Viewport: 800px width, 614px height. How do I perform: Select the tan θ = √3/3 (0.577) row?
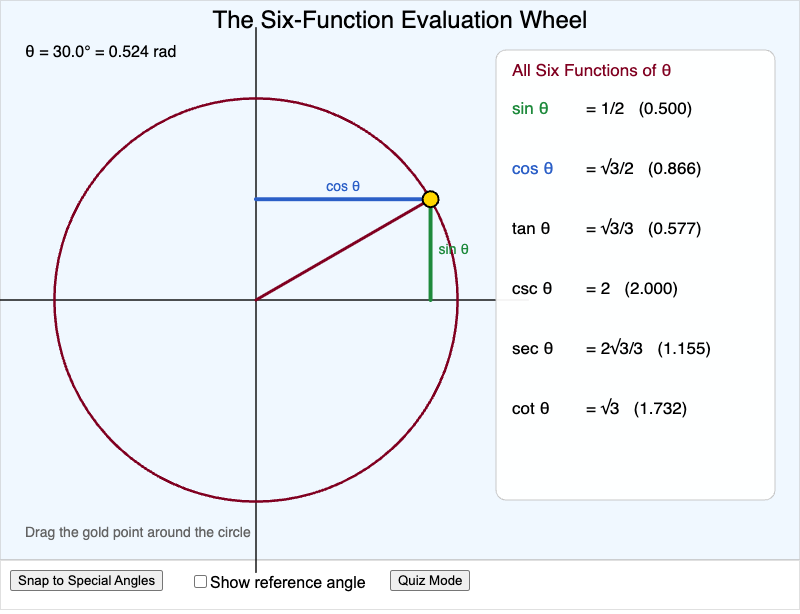tap(606, 228)
